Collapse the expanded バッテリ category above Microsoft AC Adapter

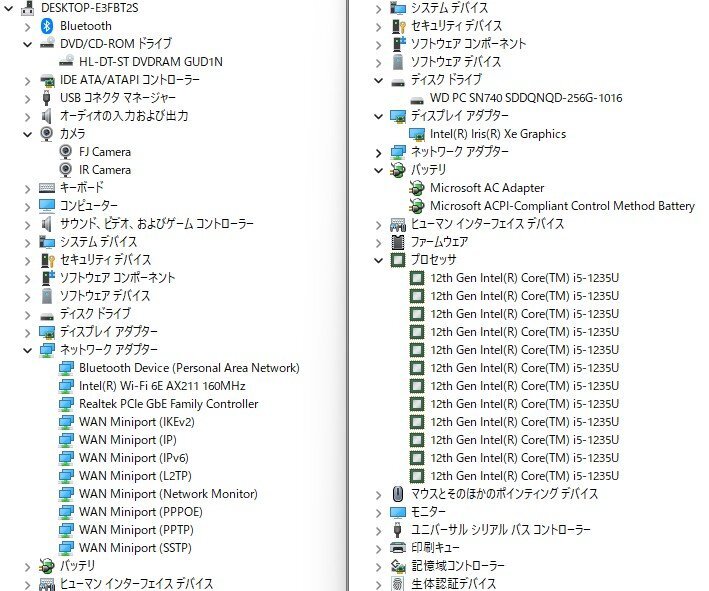click(378, 170)
